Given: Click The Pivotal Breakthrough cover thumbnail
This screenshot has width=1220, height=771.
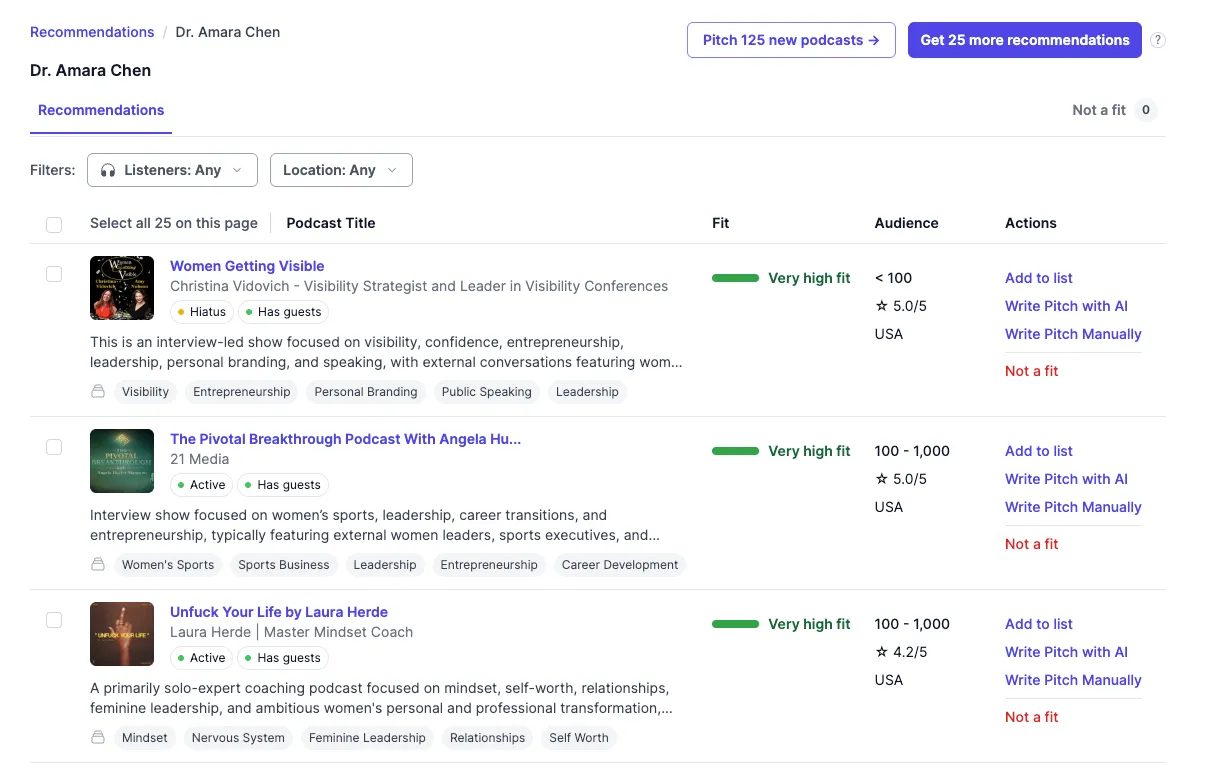Looking at the screenshot, I should point(122,461).
